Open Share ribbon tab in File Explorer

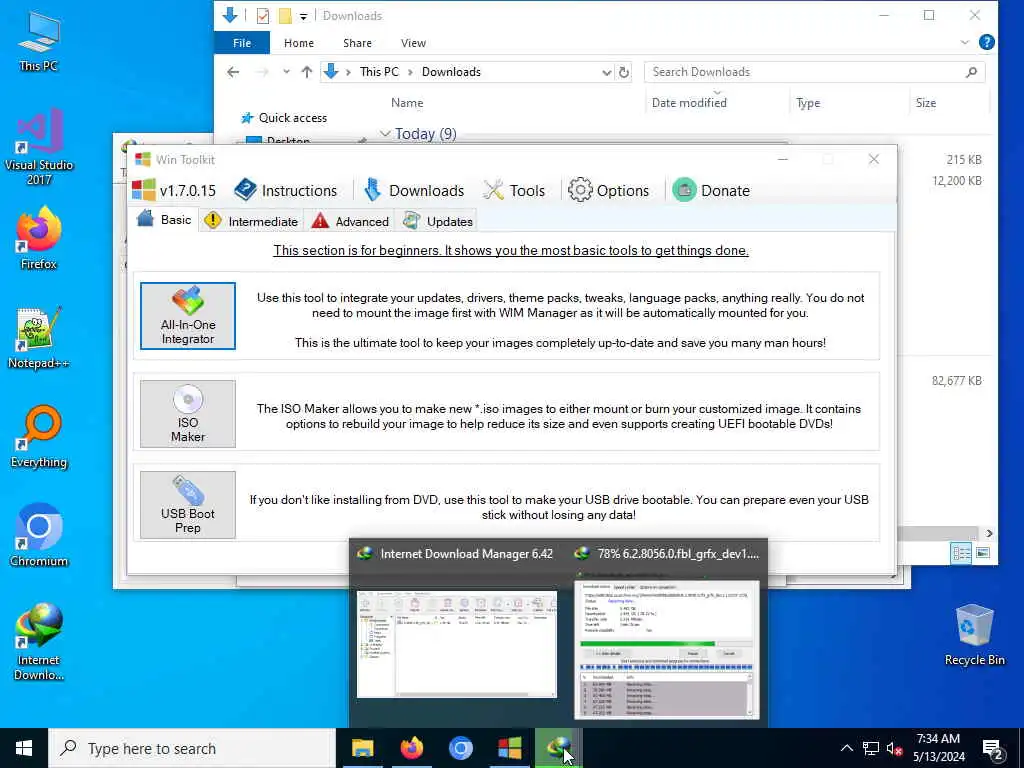(357, 43)
